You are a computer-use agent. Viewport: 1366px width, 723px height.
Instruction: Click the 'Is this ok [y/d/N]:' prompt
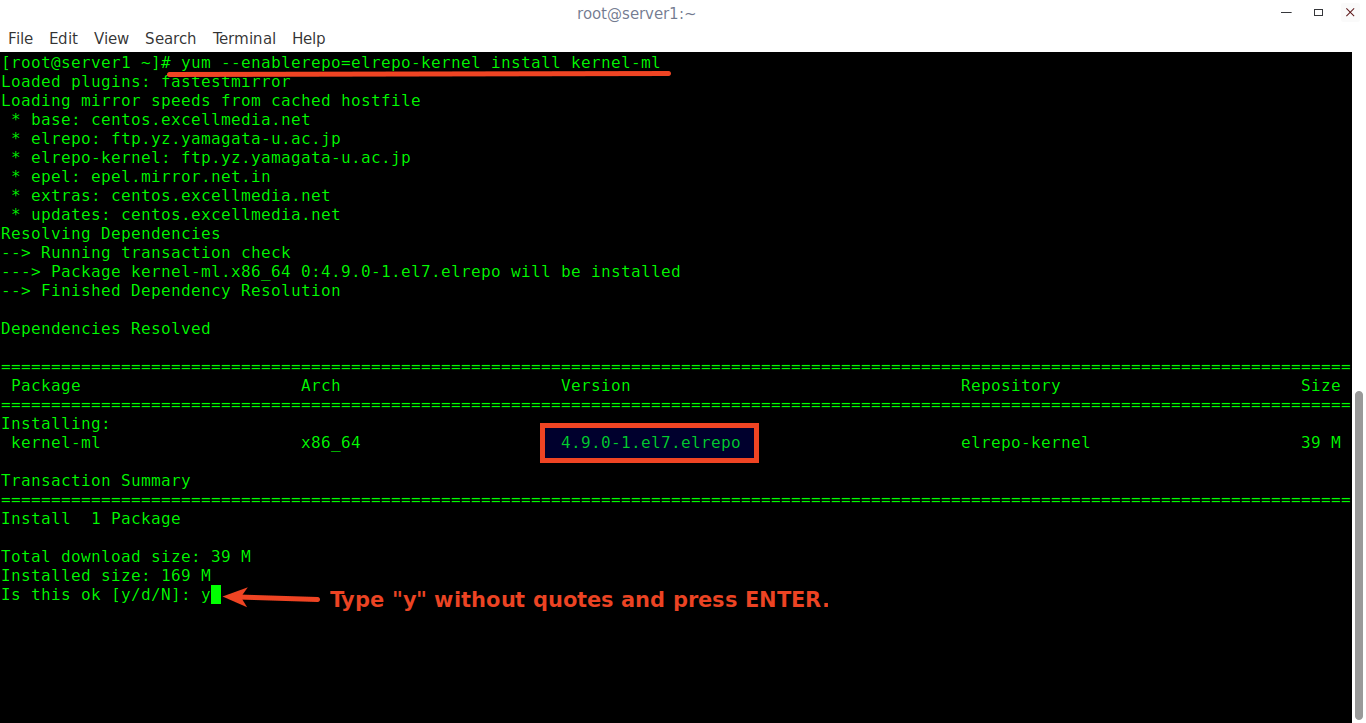click(x=96, y=595)
